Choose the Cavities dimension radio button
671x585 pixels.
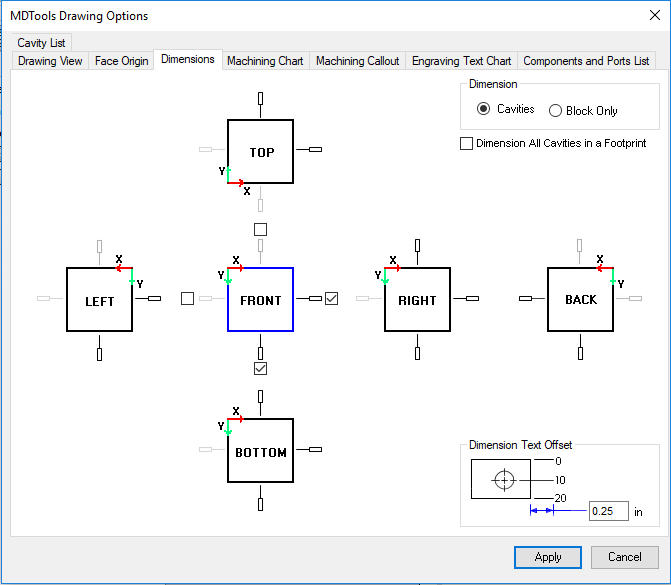click(484, 109)
